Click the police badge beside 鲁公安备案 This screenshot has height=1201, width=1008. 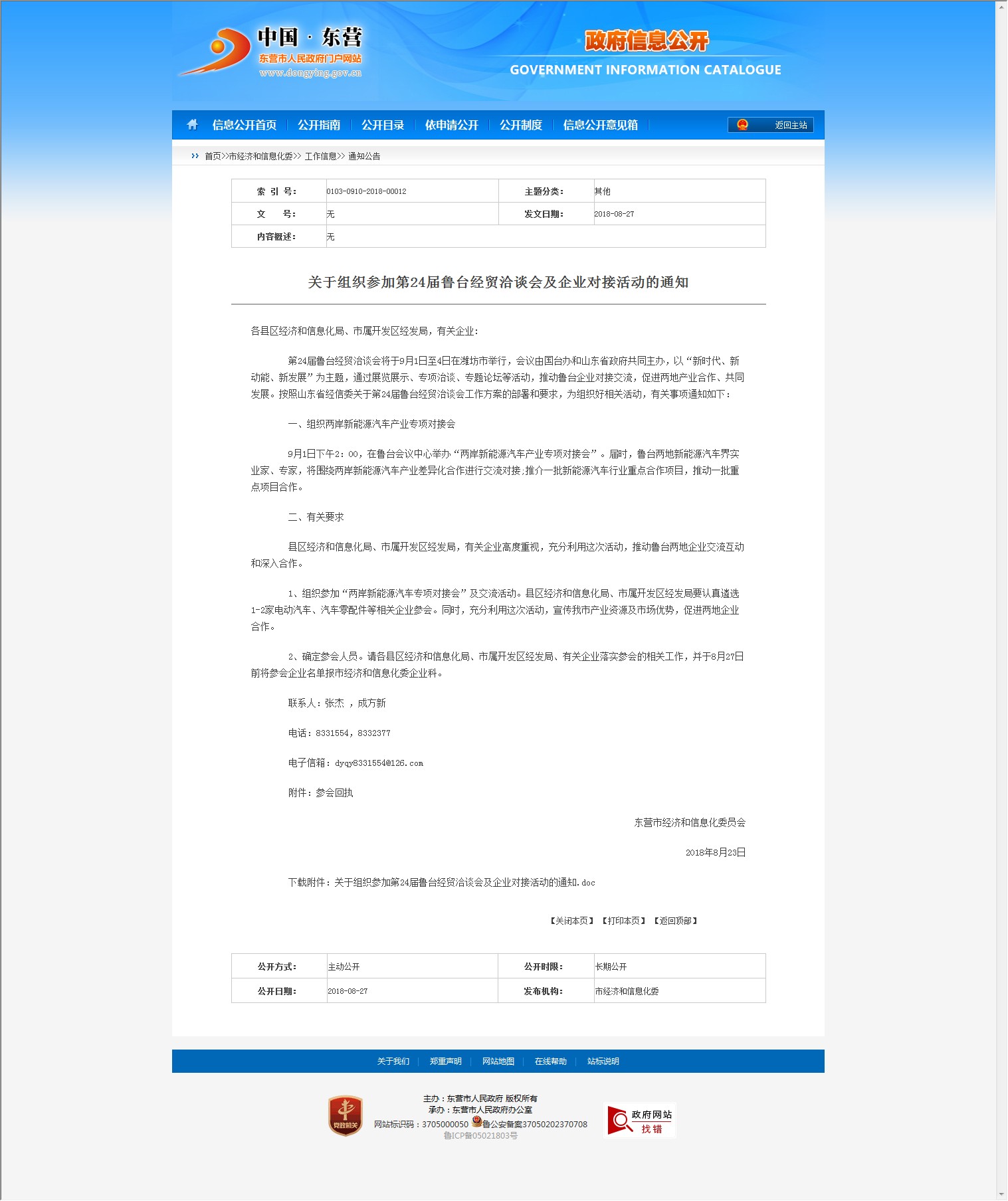tap(476, 1122)
